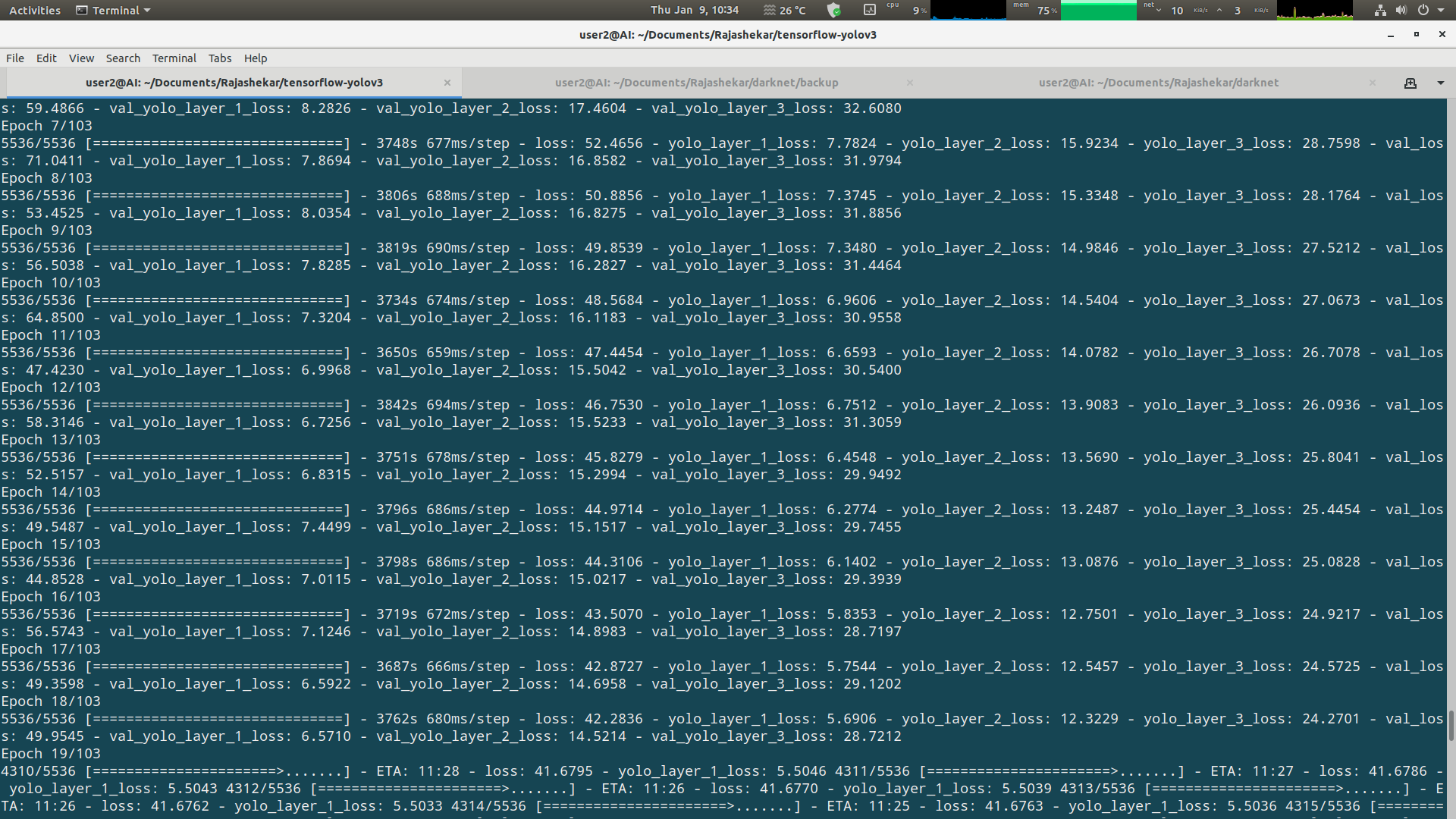Click the power icon in the system tray

point(1423,11)
